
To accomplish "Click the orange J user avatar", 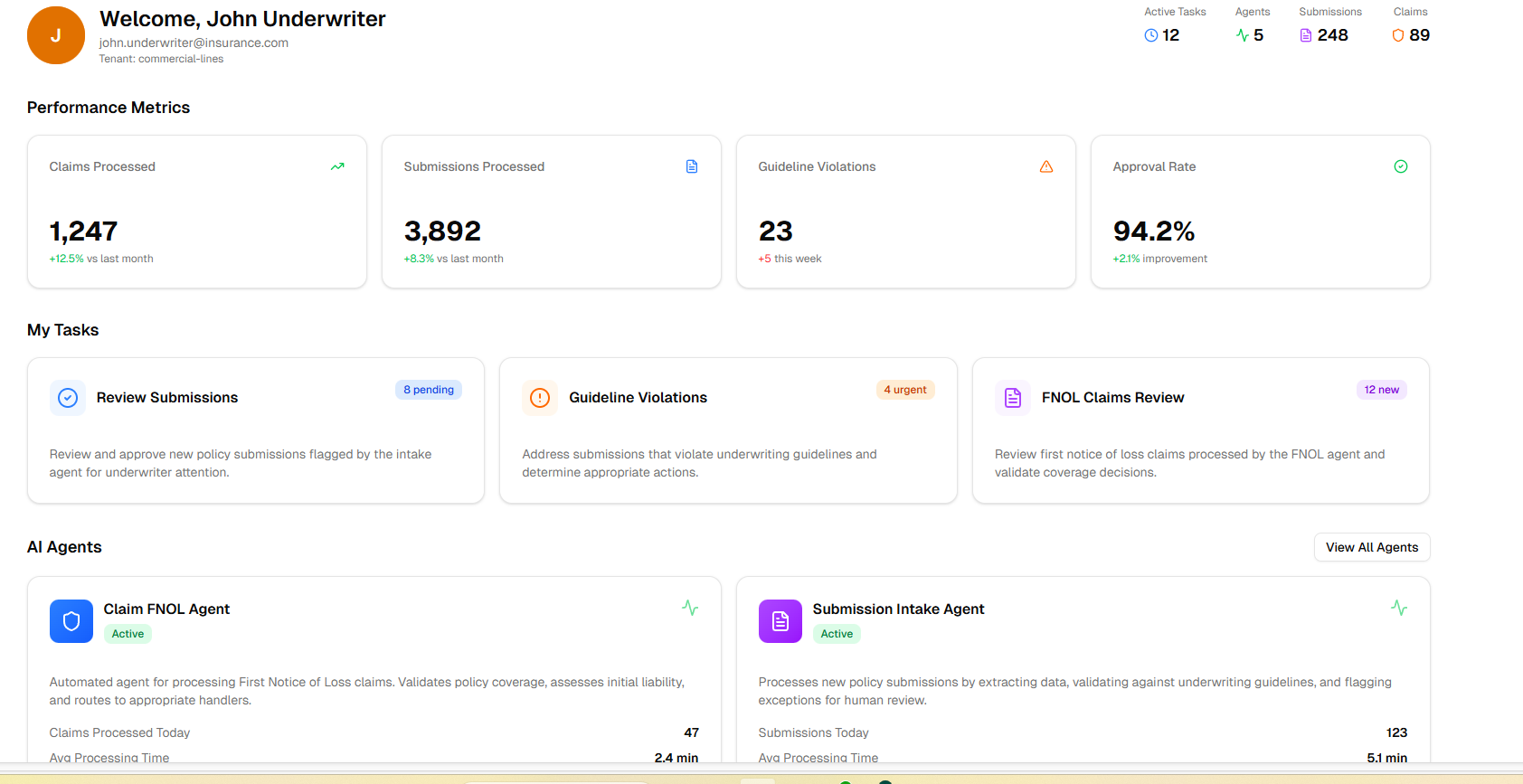I will pos(55,36).
